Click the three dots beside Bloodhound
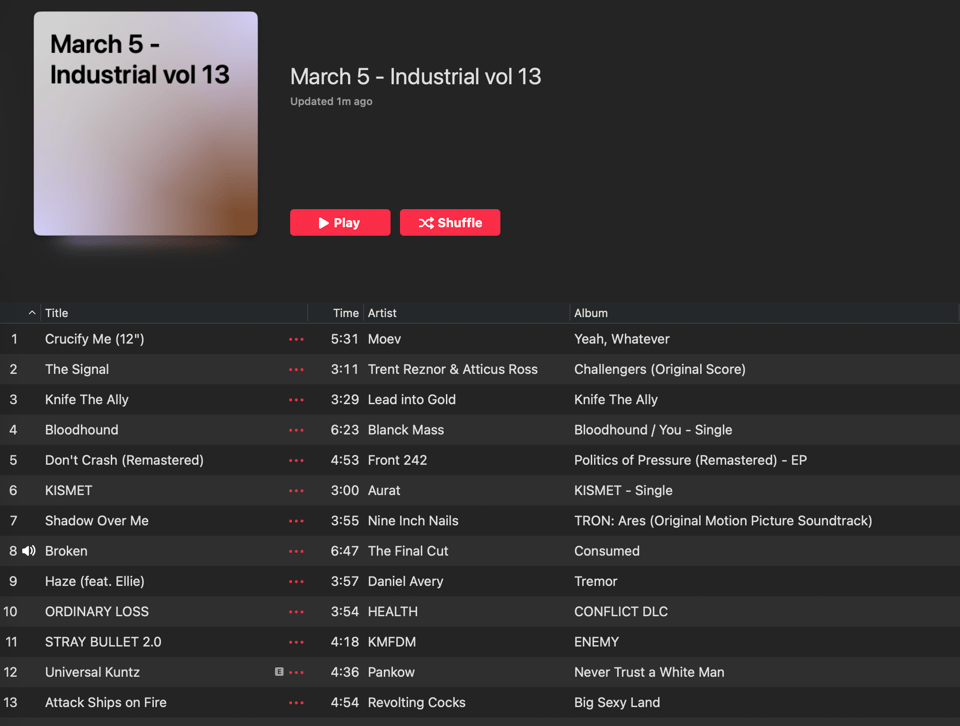 coord(296,430)
